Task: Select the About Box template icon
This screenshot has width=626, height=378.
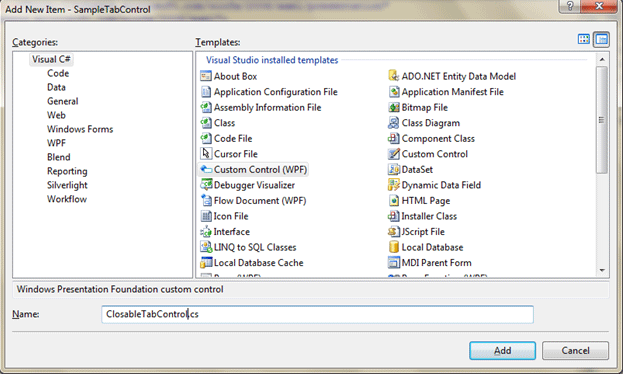Action: (x=206, y=76)
